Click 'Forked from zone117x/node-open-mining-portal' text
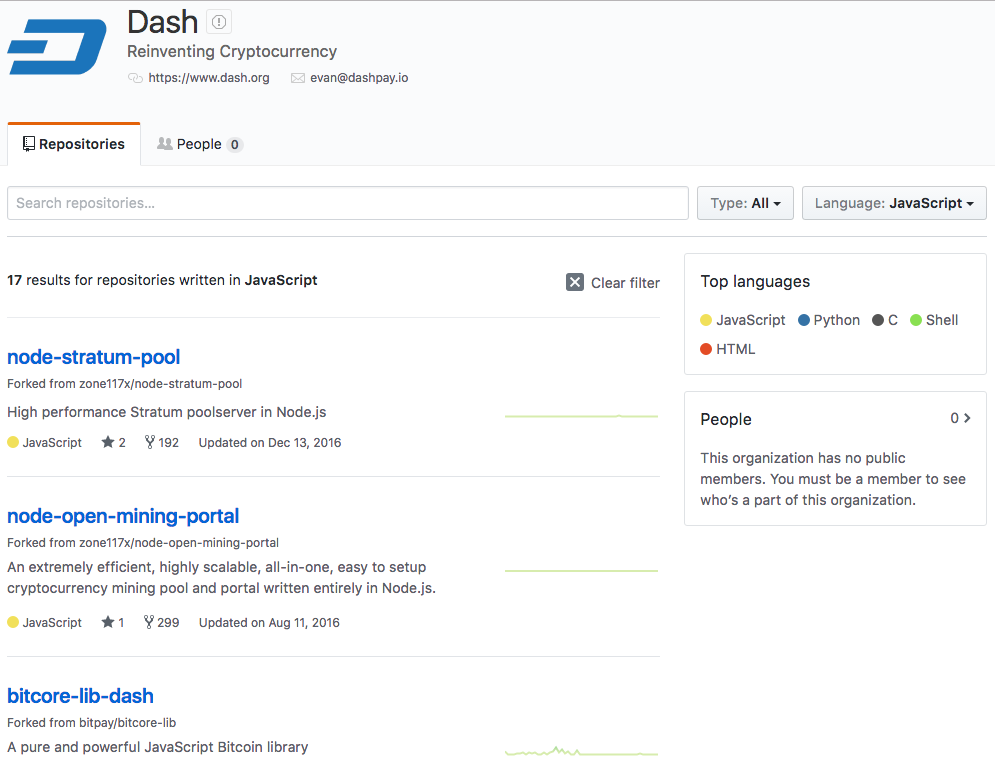 (143, 543)
